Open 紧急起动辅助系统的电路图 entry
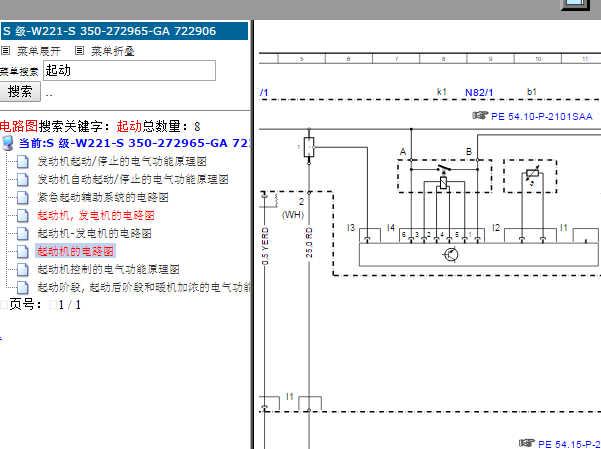 [103, 197]
